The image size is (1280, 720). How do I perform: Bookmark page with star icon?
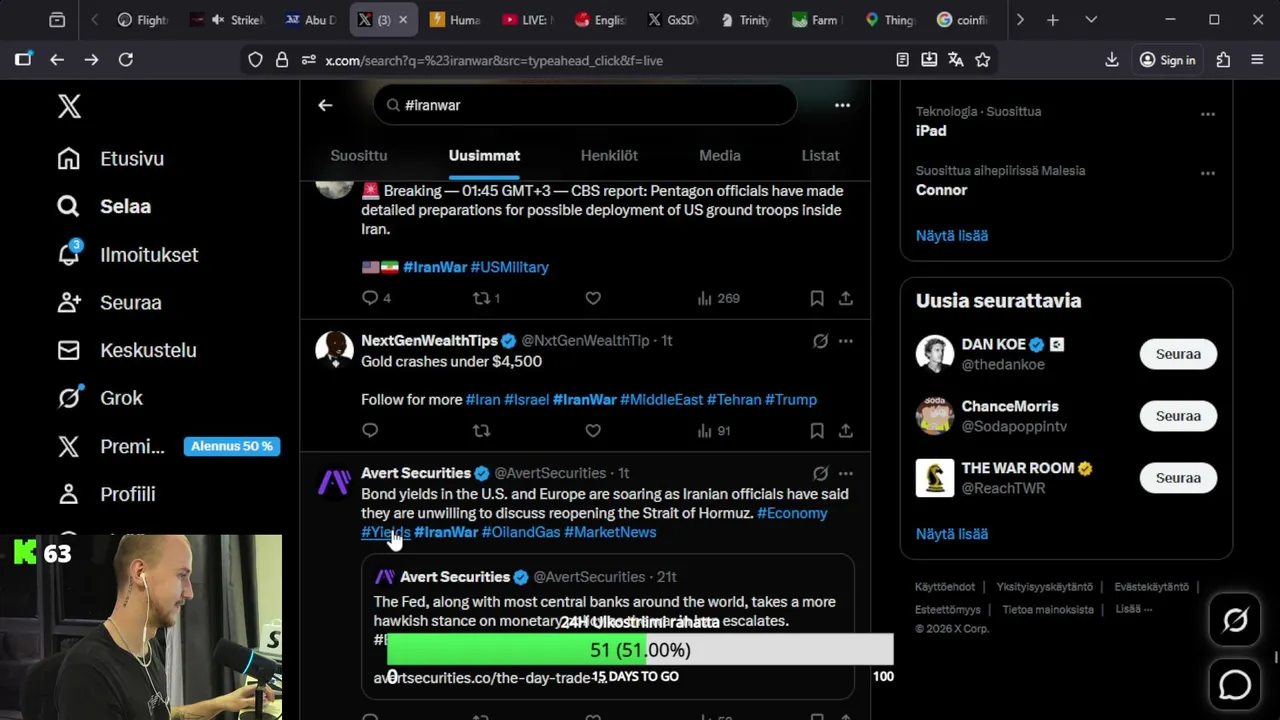(x=983, y=60)
